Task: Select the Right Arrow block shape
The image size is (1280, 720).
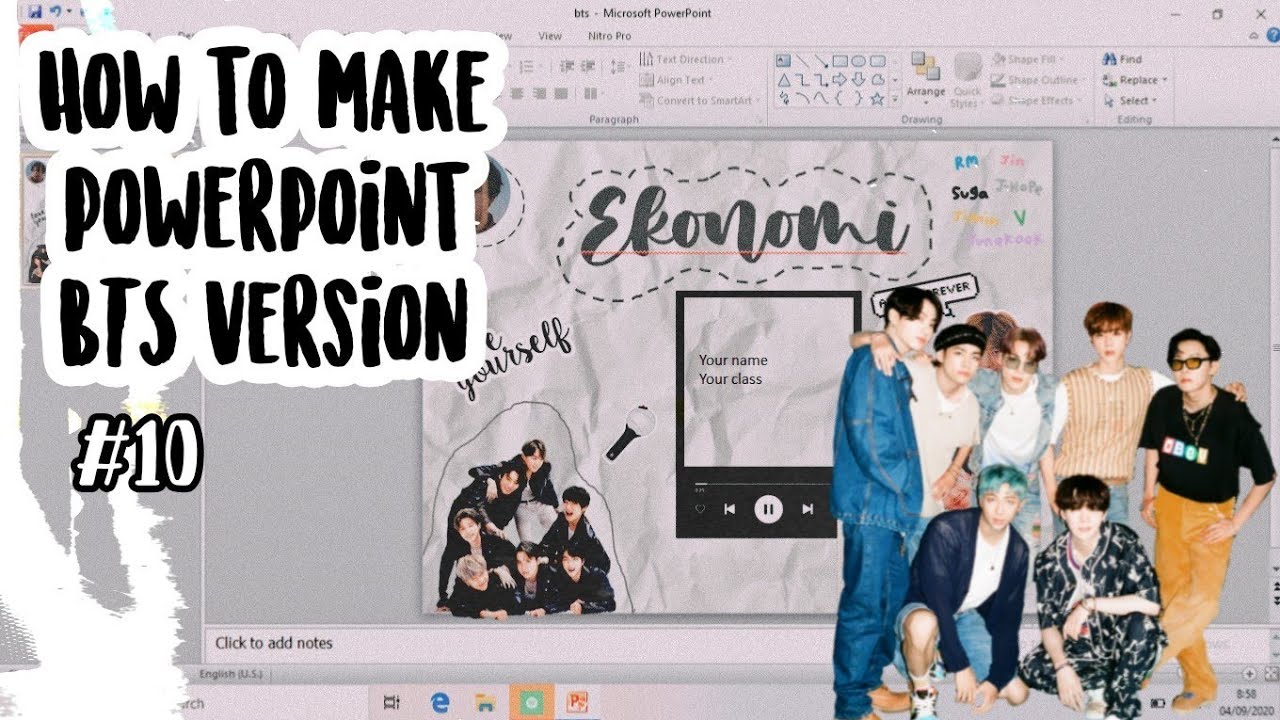Action: [x=840, y=80]
